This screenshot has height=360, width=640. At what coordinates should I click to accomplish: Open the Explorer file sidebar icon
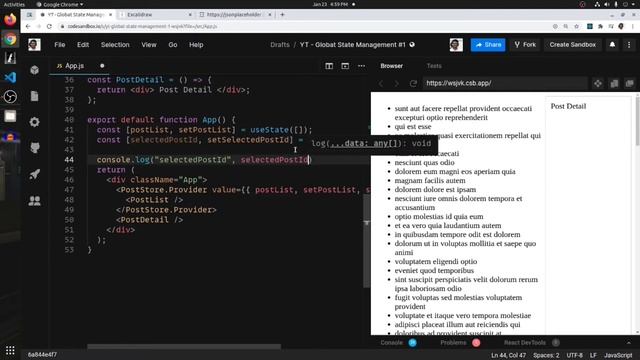35,96
